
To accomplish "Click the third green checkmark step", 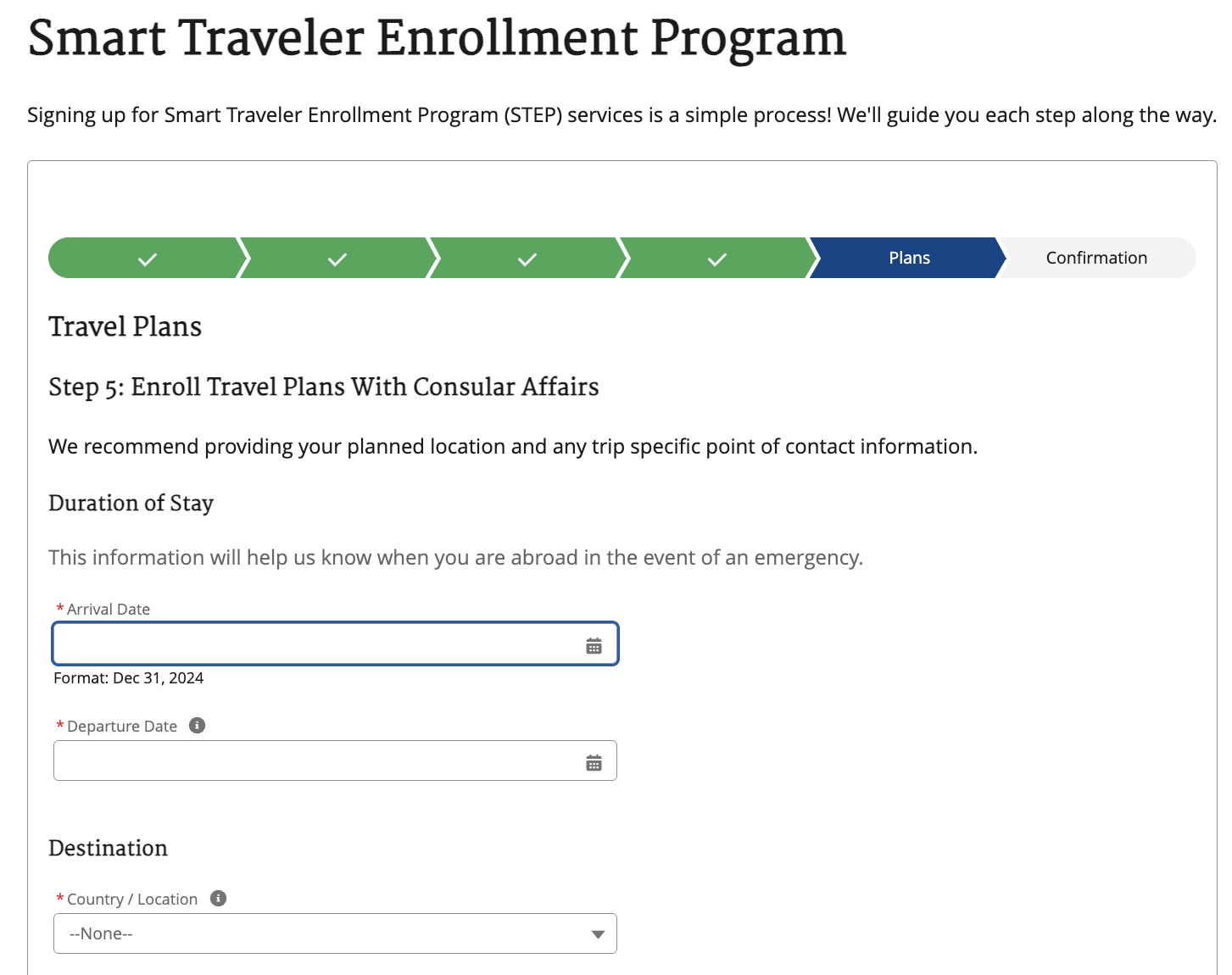I will (526, 258).
